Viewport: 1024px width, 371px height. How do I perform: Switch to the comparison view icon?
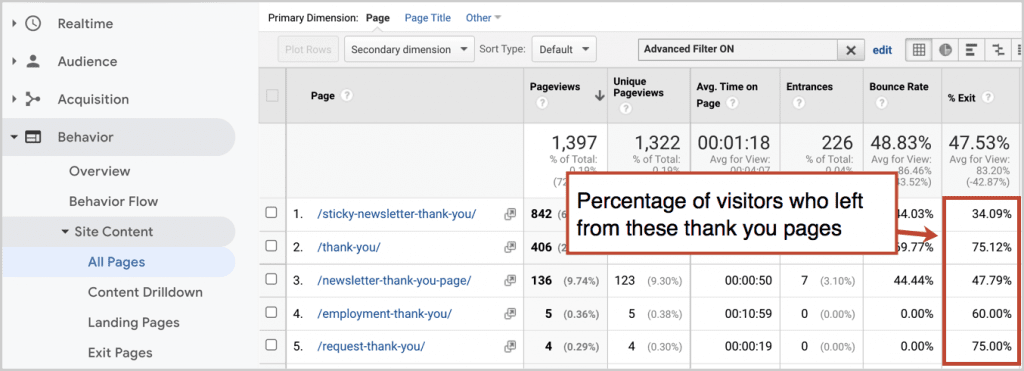[x=998, y=50]
